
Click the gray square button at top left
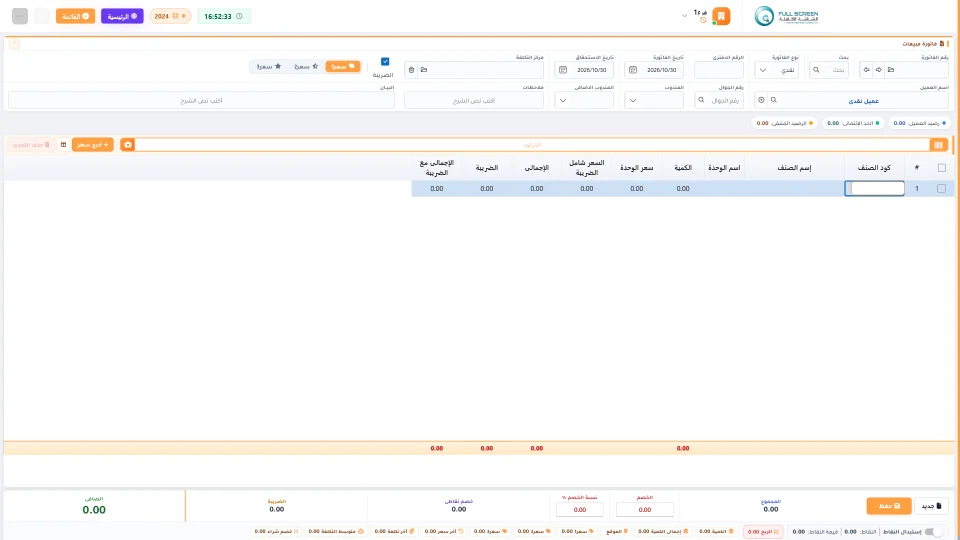coord(20,16)
